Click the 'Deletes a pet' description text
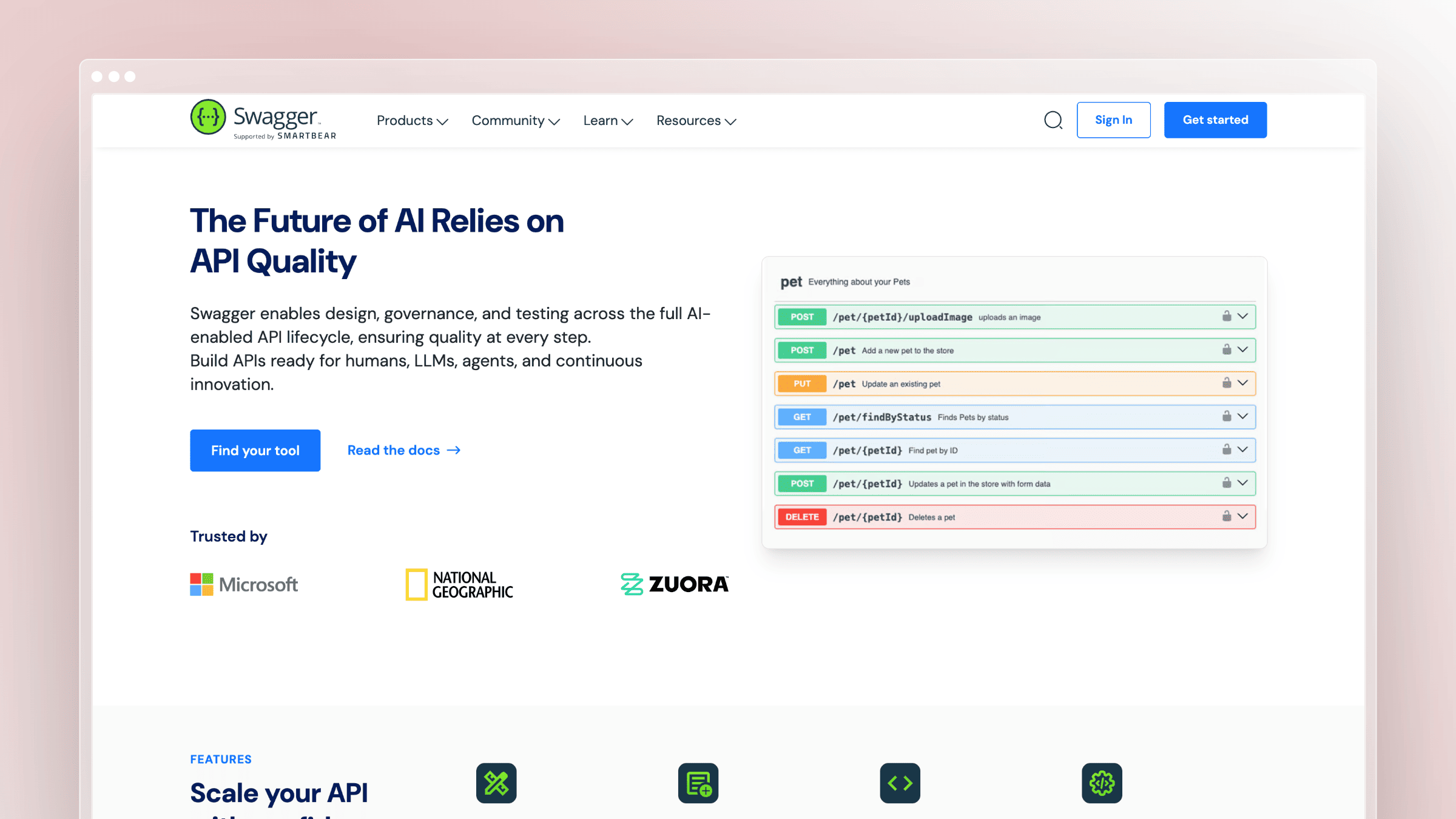 coord(932,517)
